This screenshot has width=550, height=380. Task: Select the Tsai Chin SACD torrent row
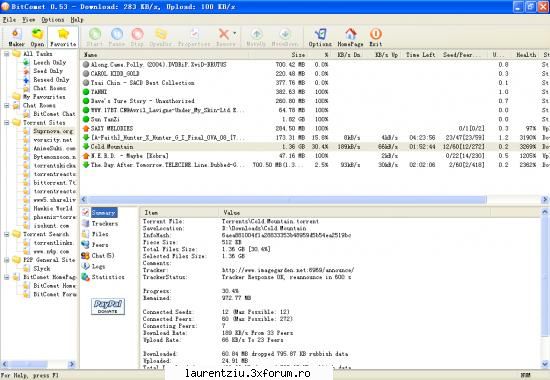pyautogui.click(x=315, y=83)
